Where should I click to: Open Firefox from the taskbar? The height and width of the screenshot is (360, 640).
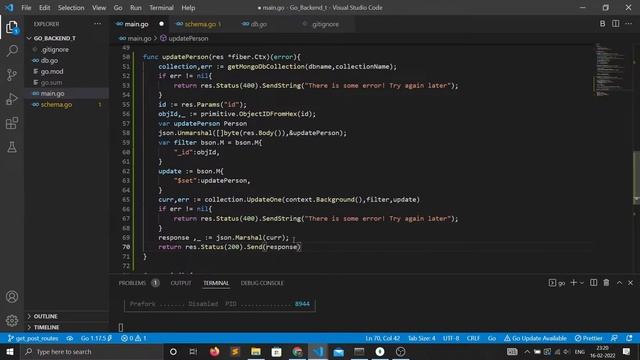pyautogui.click(x=214, y=351)
